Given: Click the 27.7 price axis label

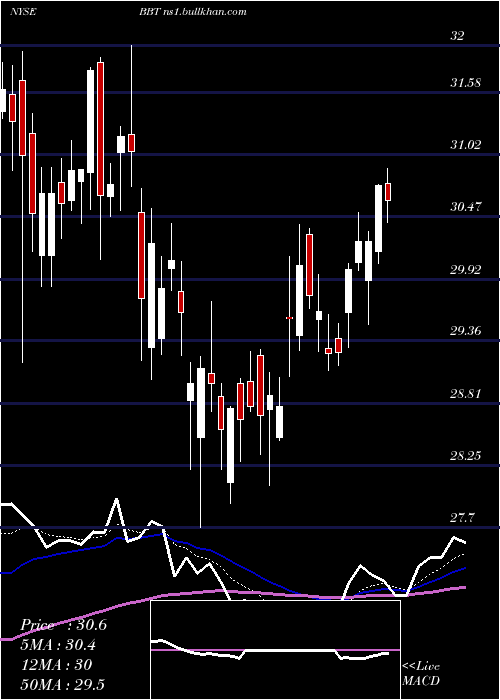Looking at the screenshot, I should point(462,518).
